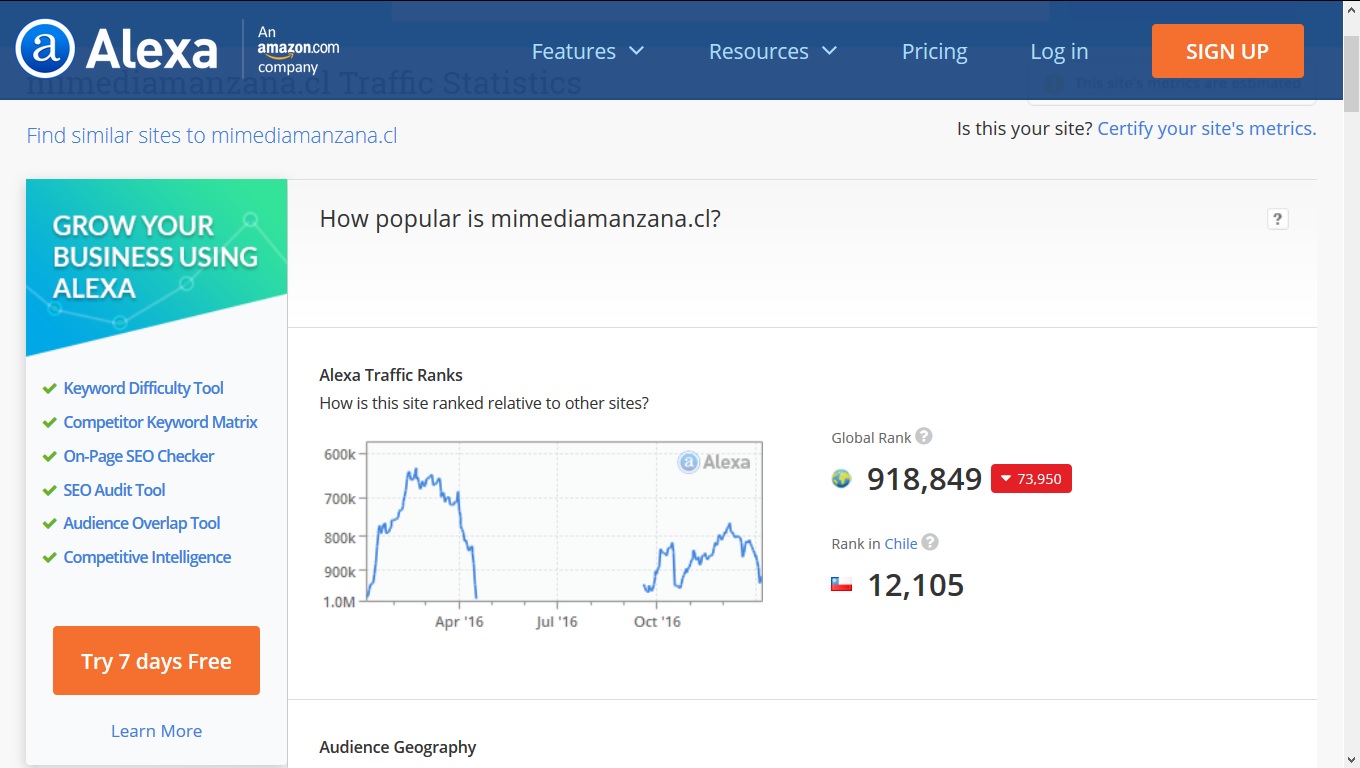Open the On-Page SEO Checker link

[x=139, y=456]
